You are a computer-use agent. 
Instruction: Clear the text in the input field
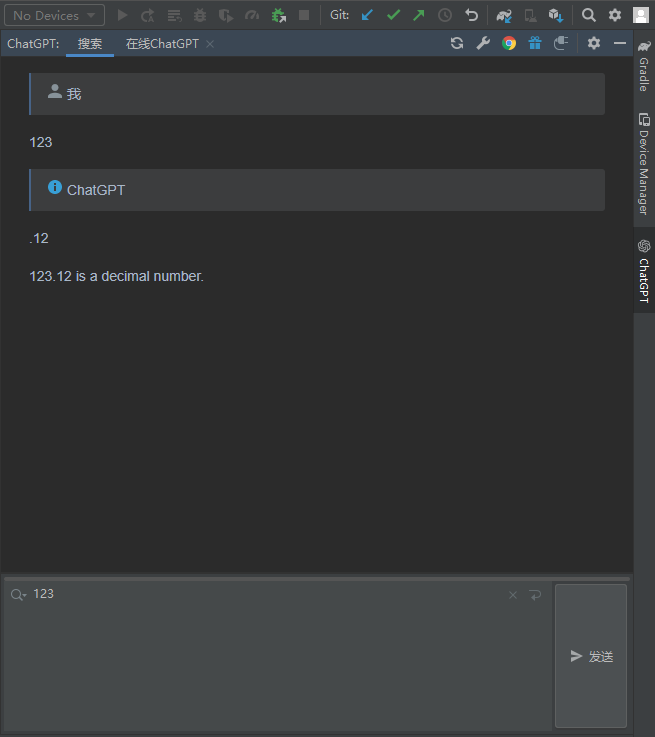513,595
